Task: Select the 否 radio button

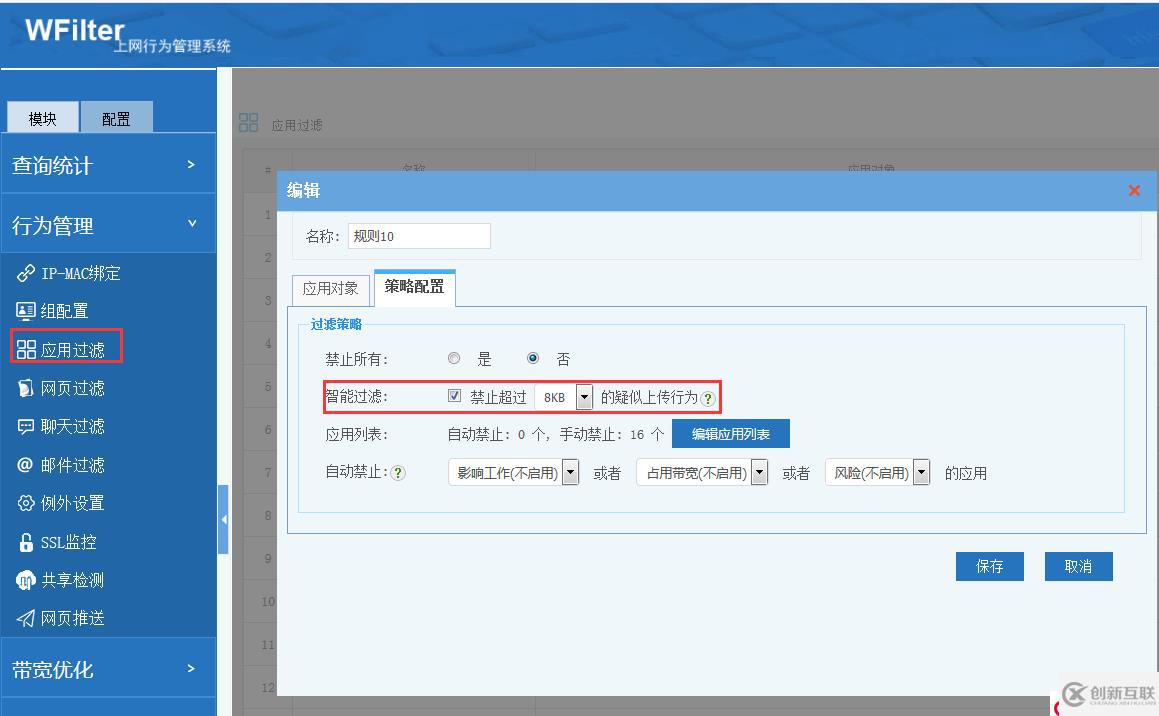Action: coord(532,358)
